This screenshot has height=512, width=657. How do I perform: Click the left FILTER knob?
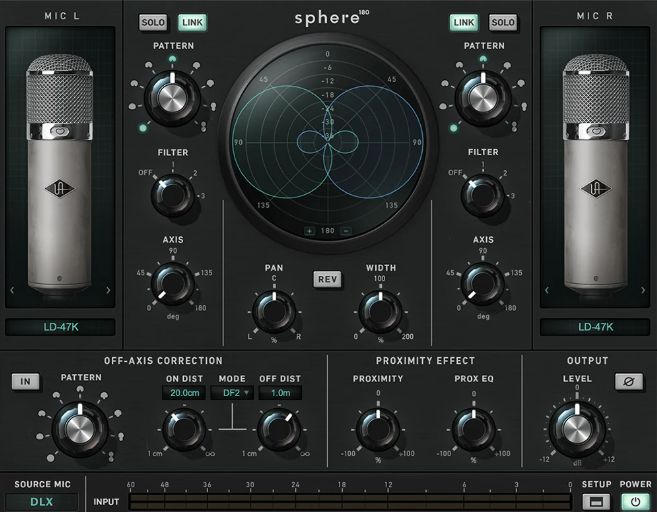click(173, 195)
